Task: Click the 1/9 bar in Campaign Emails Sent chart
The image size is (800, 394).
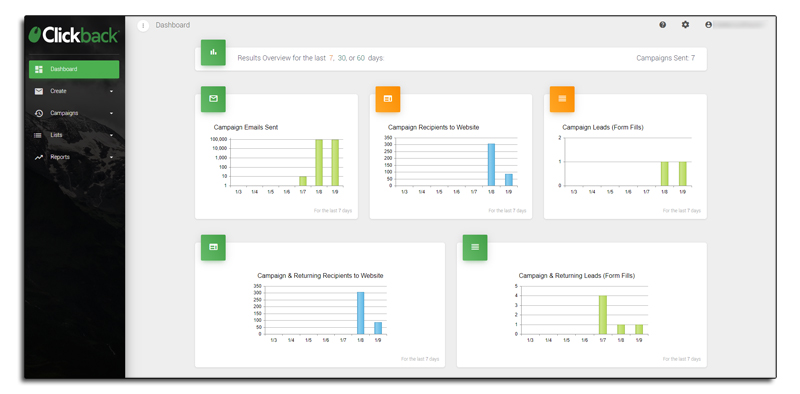Action: coord(335,162)
